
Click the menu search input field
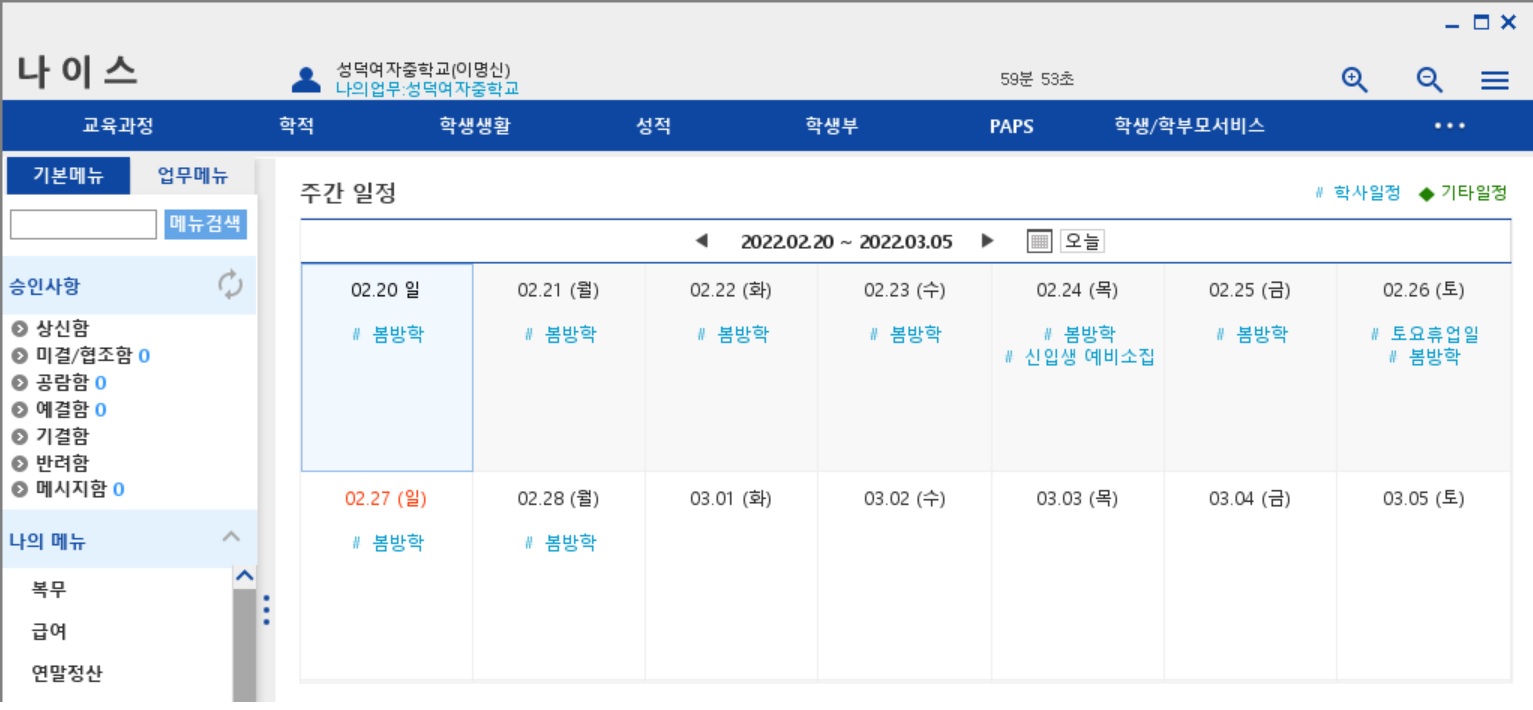(x=84, y=224)
